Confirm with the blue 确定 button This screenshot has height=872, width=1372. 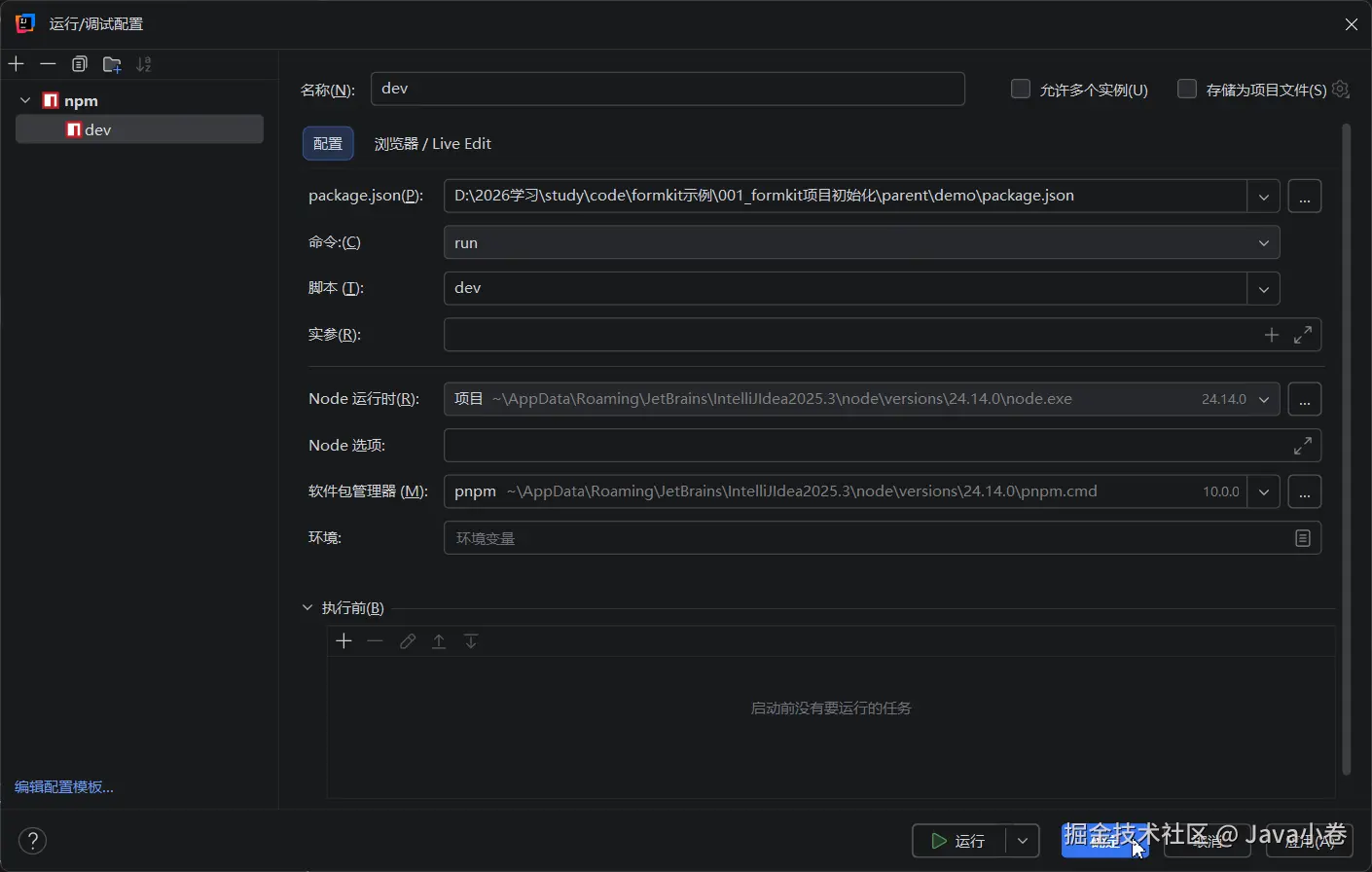[1105, 841]
